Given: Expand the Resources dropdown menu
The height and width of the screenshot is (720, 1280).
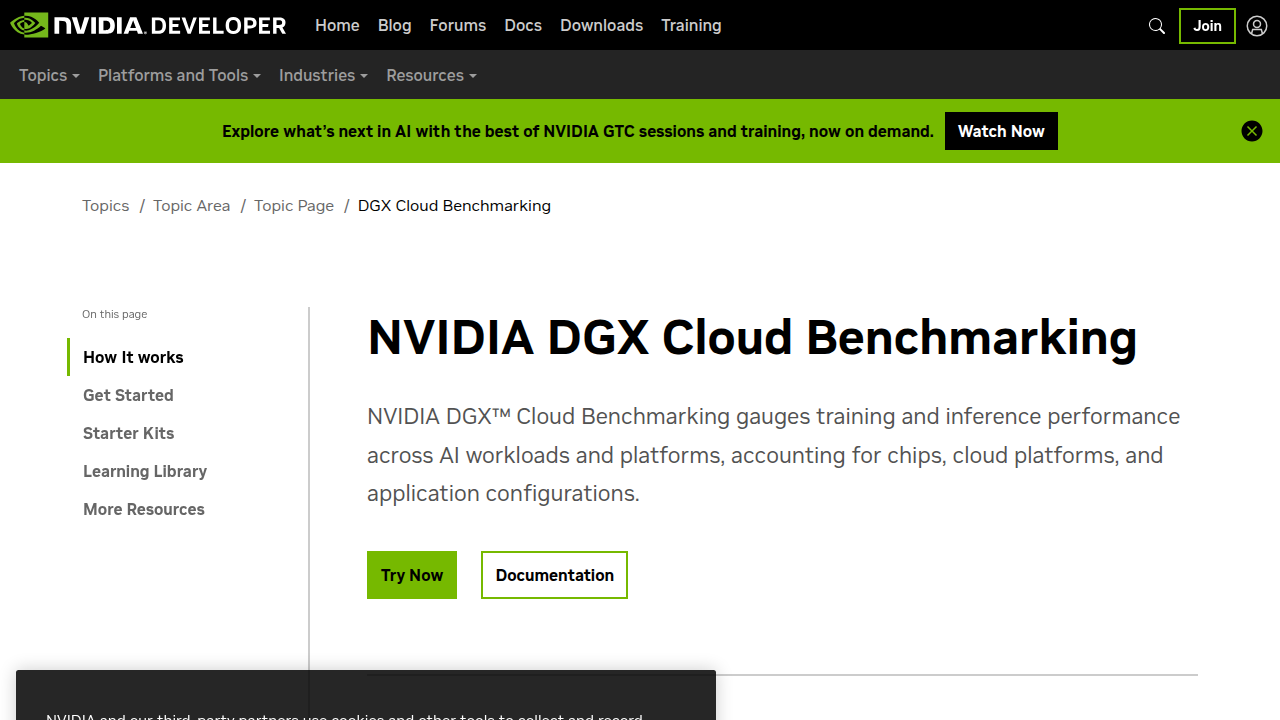Looking at the screenshot, I should [431, 75].
